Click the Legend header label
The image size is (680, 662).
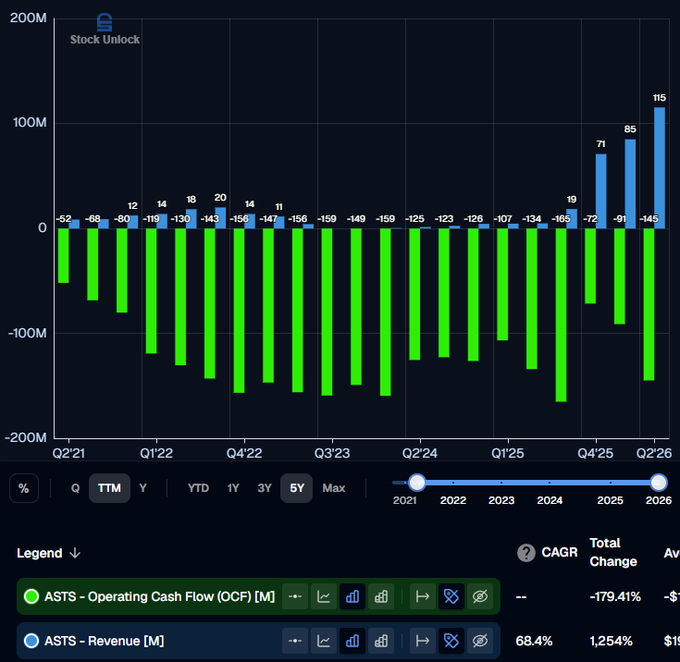point(39,553)
